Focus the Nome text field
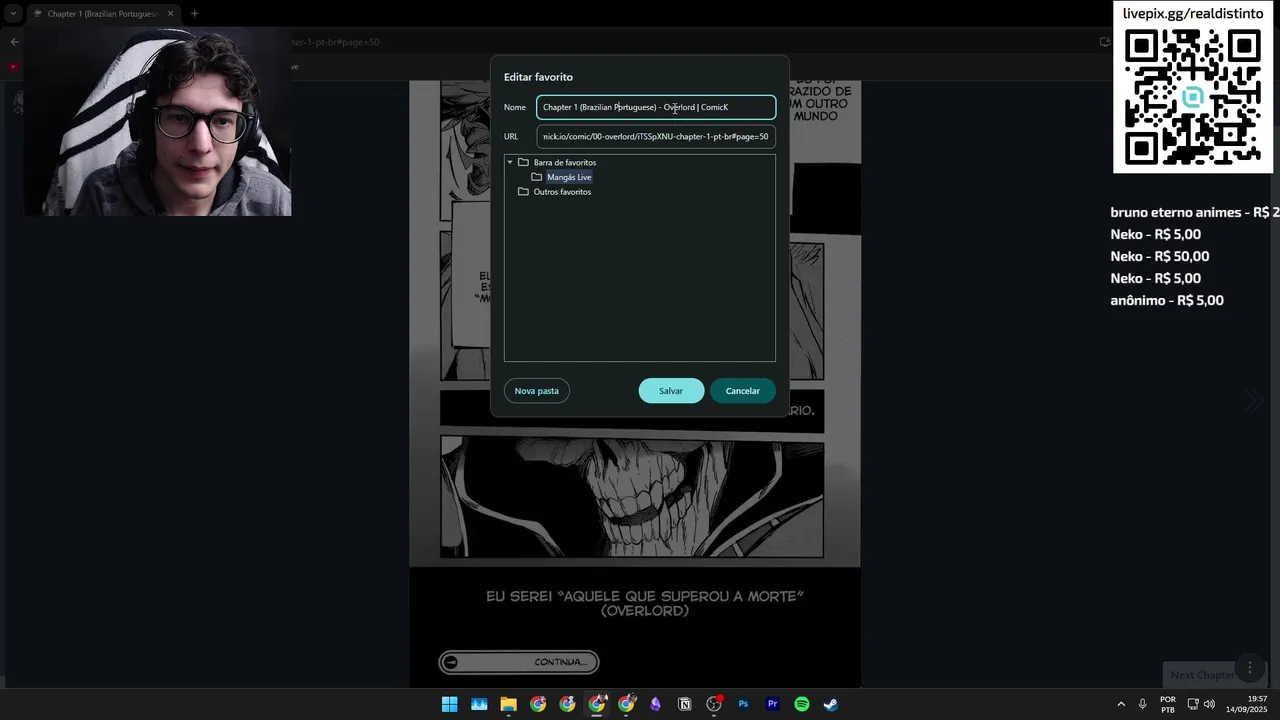This screenshot has height=720, width=1280. (656, 107)
